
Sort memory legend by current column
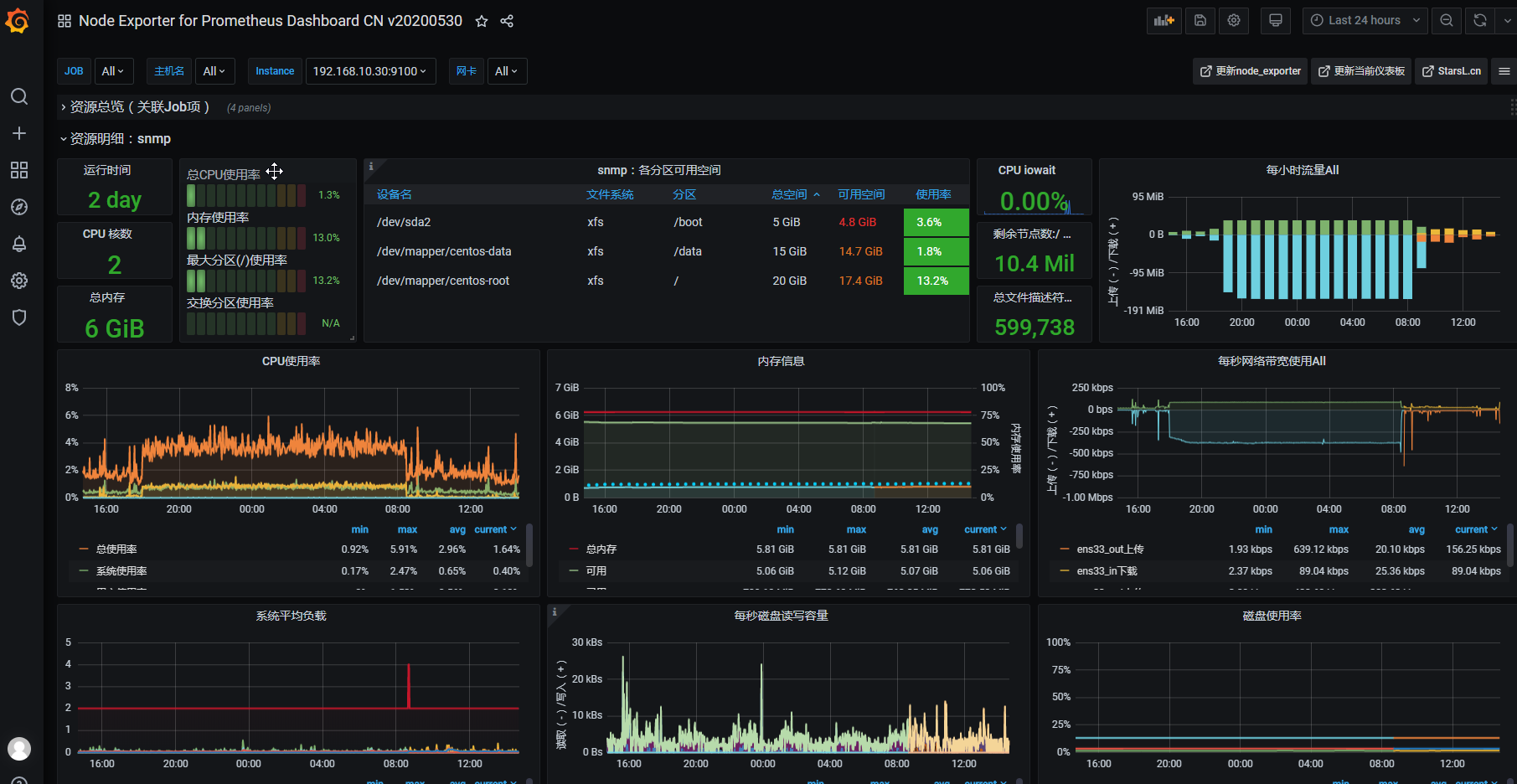click(985, 529)
